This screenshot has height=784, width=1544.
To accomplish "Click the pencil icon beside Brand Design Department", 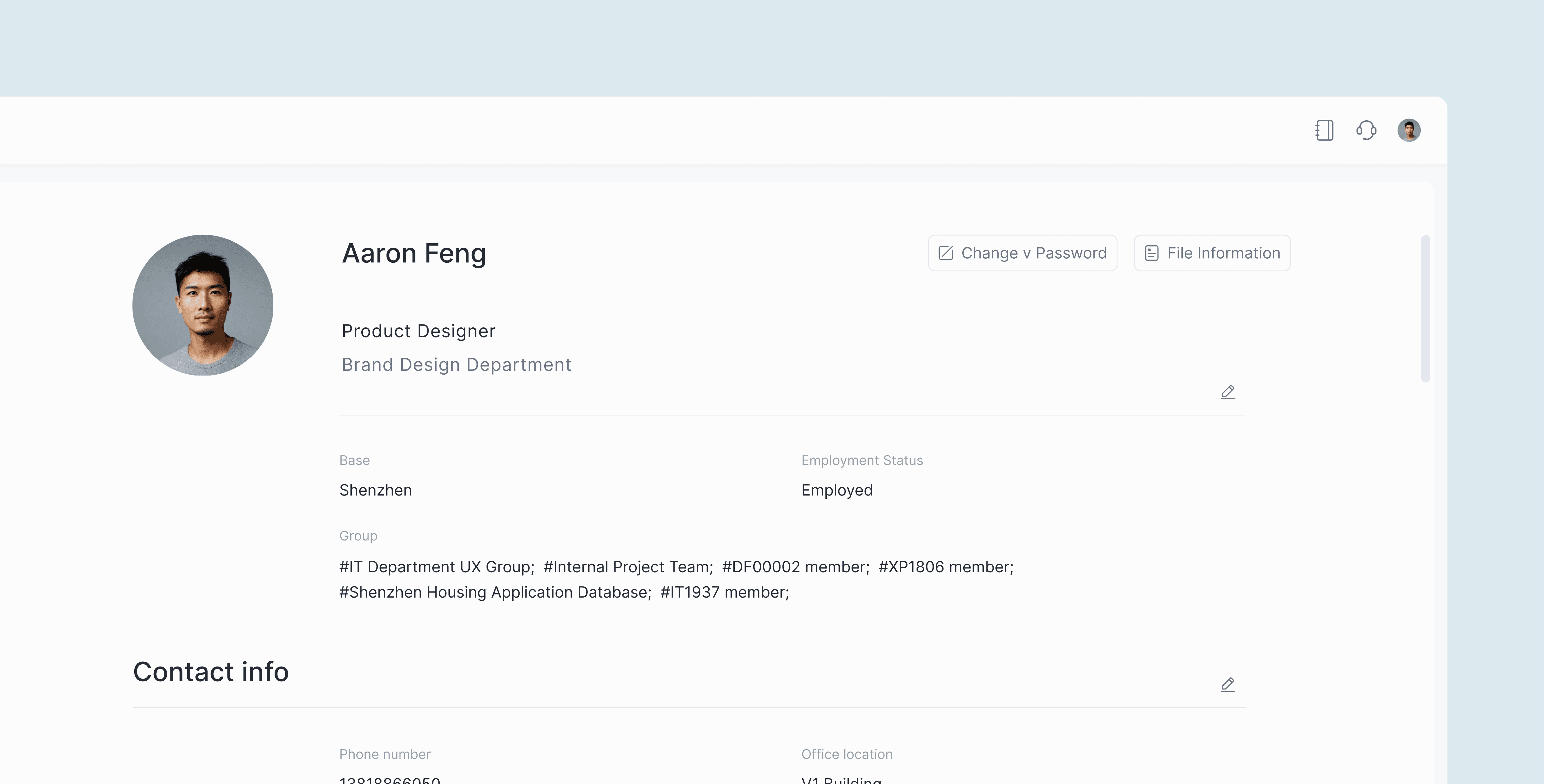I will (1228, 392).
